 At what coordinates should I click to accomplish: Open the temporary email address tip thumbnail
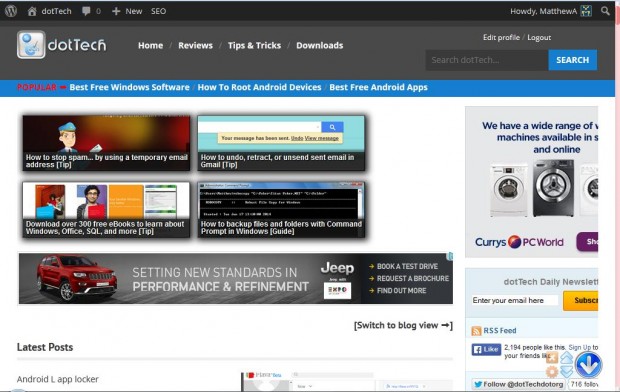(106, 143)
